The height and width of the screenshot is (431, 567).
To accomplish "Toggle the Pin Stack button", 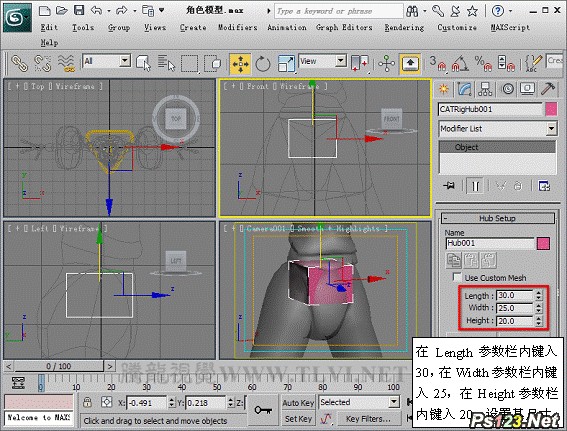I will pos(449,186).
